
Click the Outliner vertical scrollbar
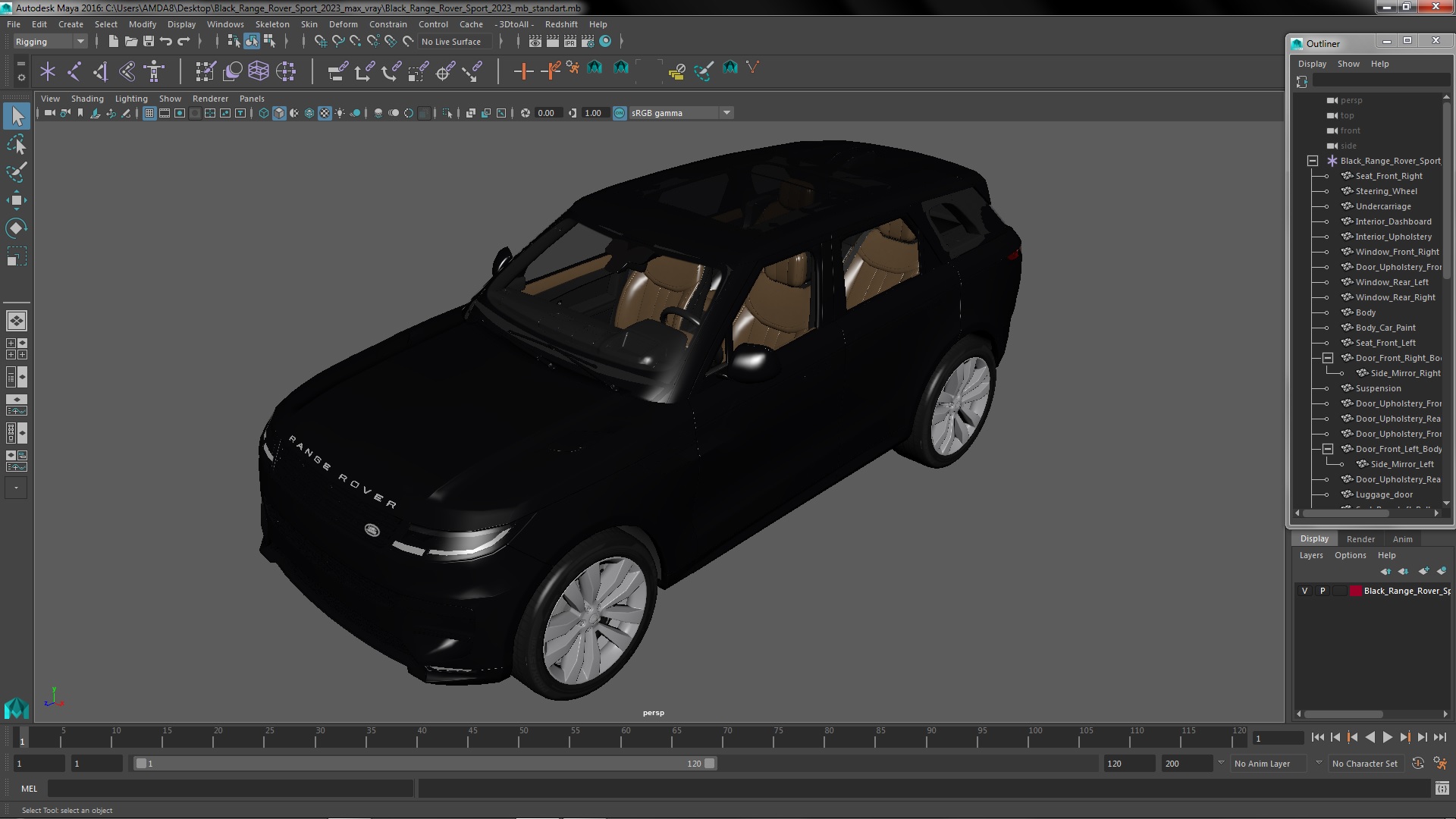tap(1446, 190)
